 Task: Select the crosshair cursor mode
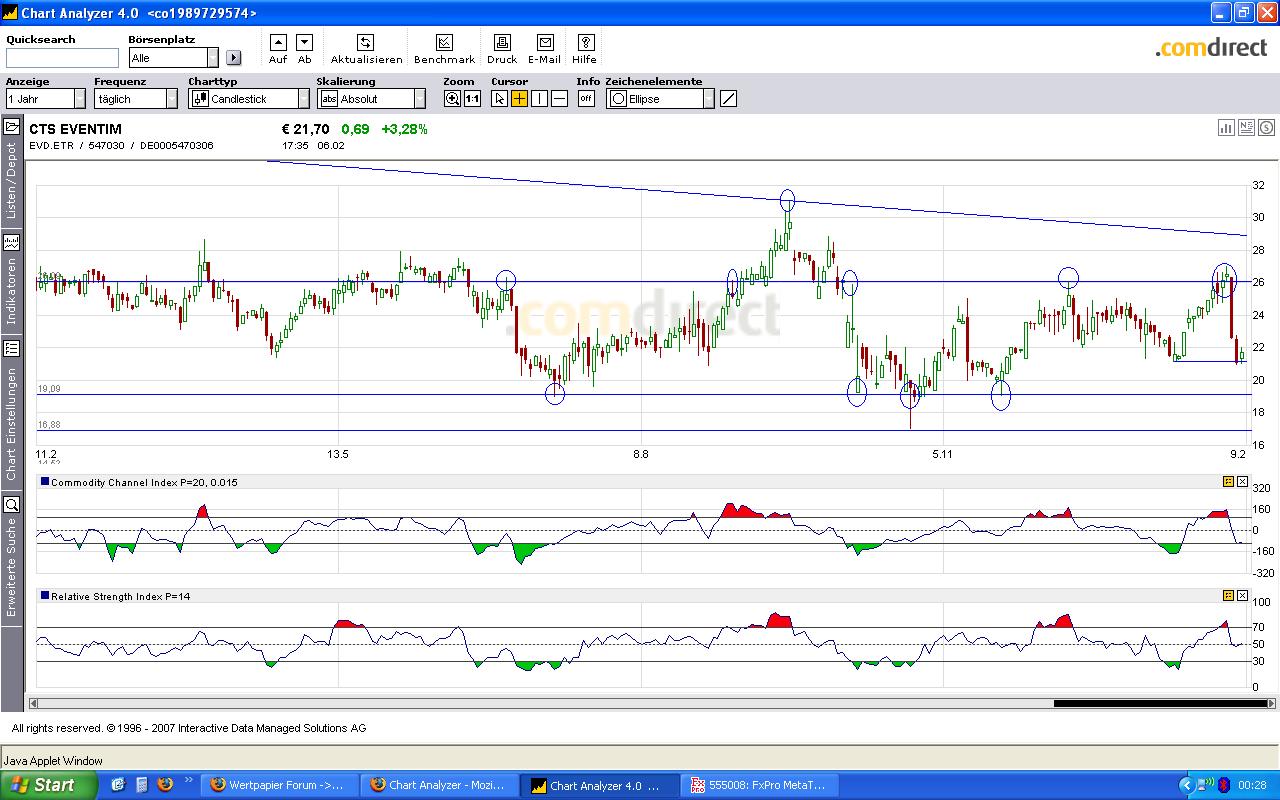pyautogui.click(x=519, y=99)
